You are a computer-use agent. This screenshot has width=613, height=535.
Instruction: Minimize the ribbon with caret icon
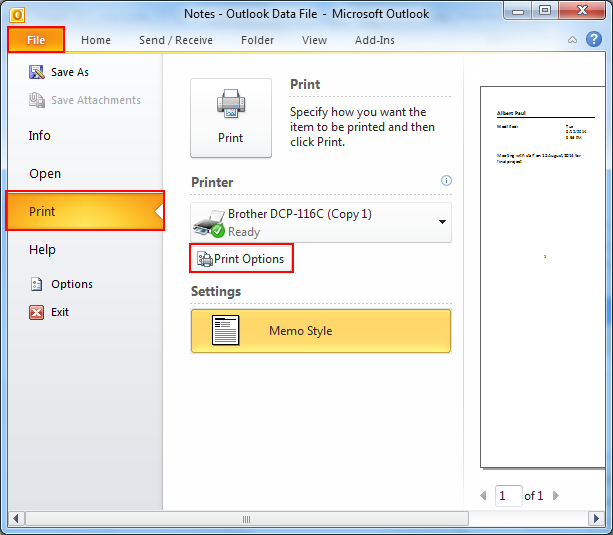pos(572,40)
